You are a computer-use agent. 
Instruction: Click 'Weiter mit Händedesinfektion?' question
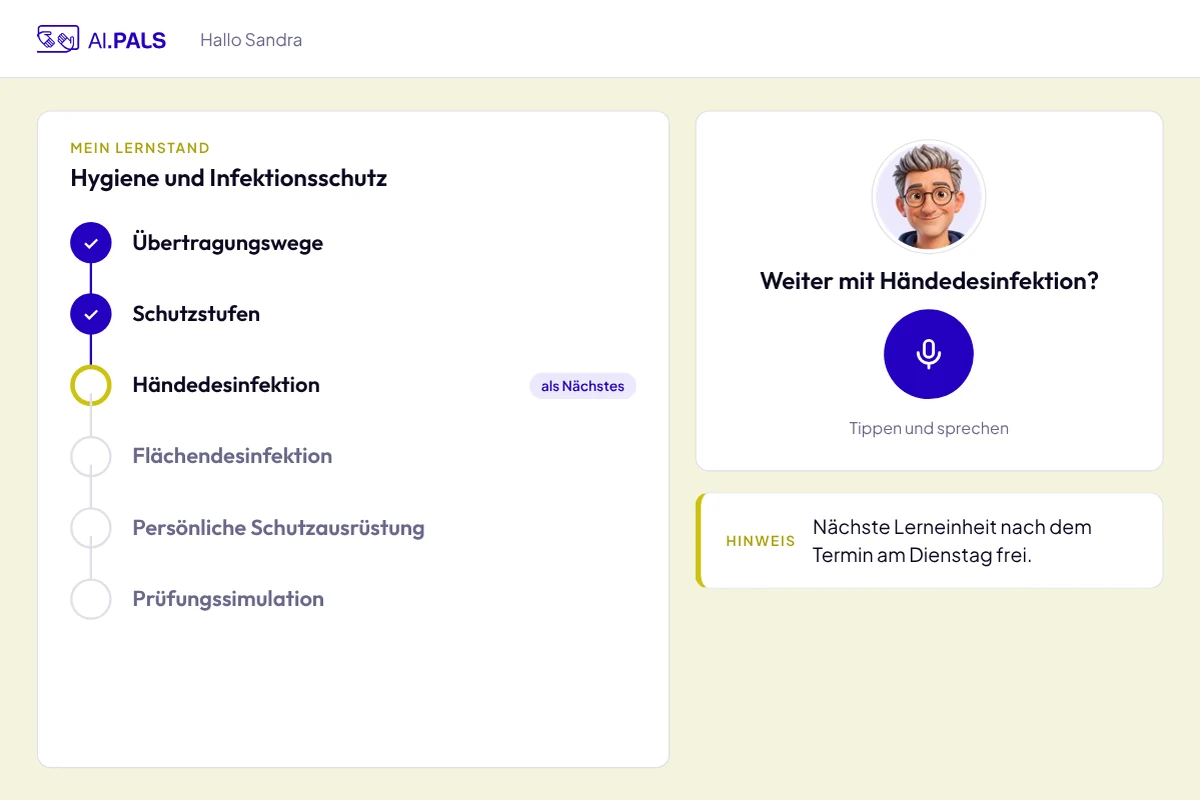click(x=929, y=281)
